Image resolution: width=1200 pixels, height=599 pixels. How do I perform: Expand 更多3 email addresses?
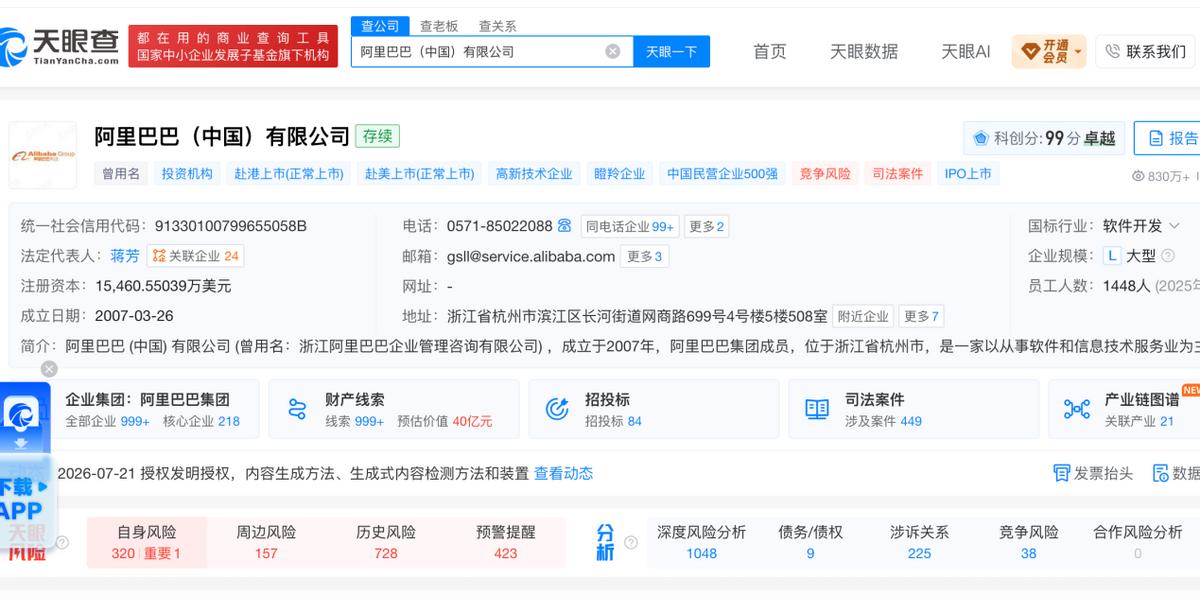click(645, 256)
